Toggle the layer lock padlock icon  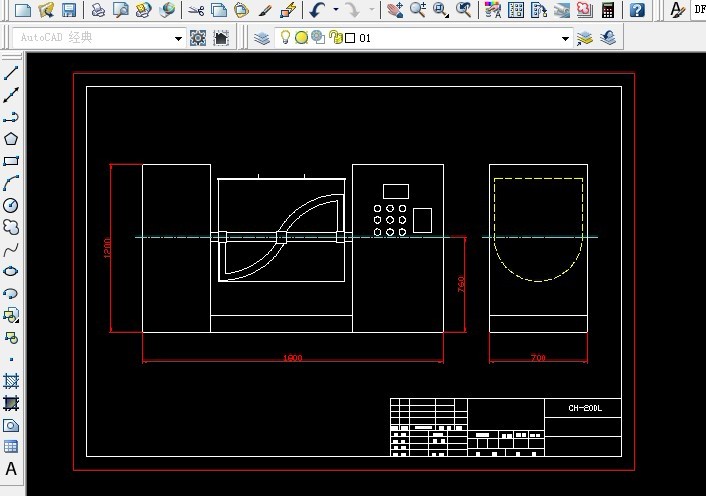[x=335, y=38]
